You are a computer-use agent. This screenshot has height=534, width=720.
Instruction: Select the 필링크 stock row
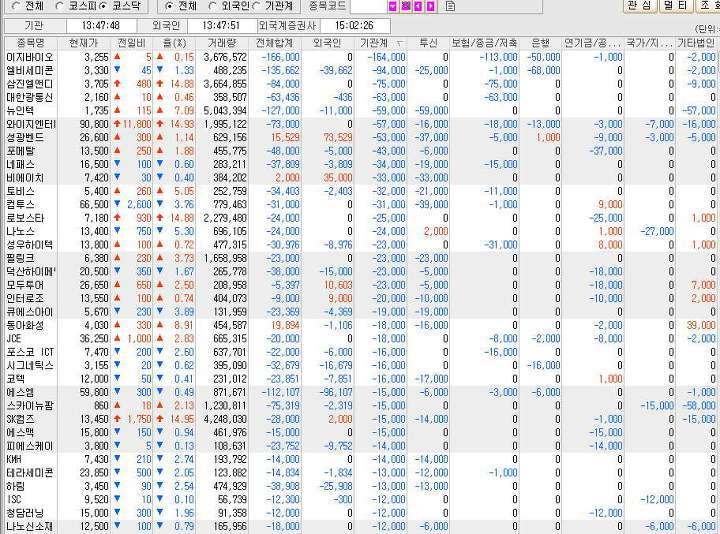360,258
